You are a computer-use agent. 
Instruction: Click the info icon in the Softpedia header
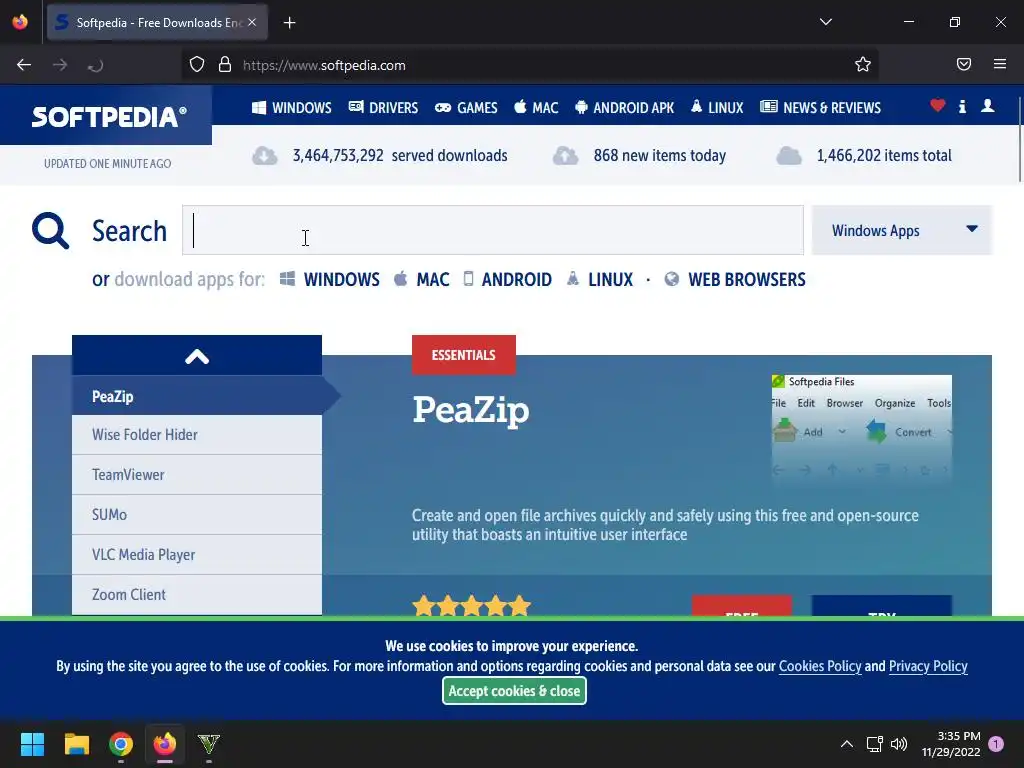click(962, 106)
